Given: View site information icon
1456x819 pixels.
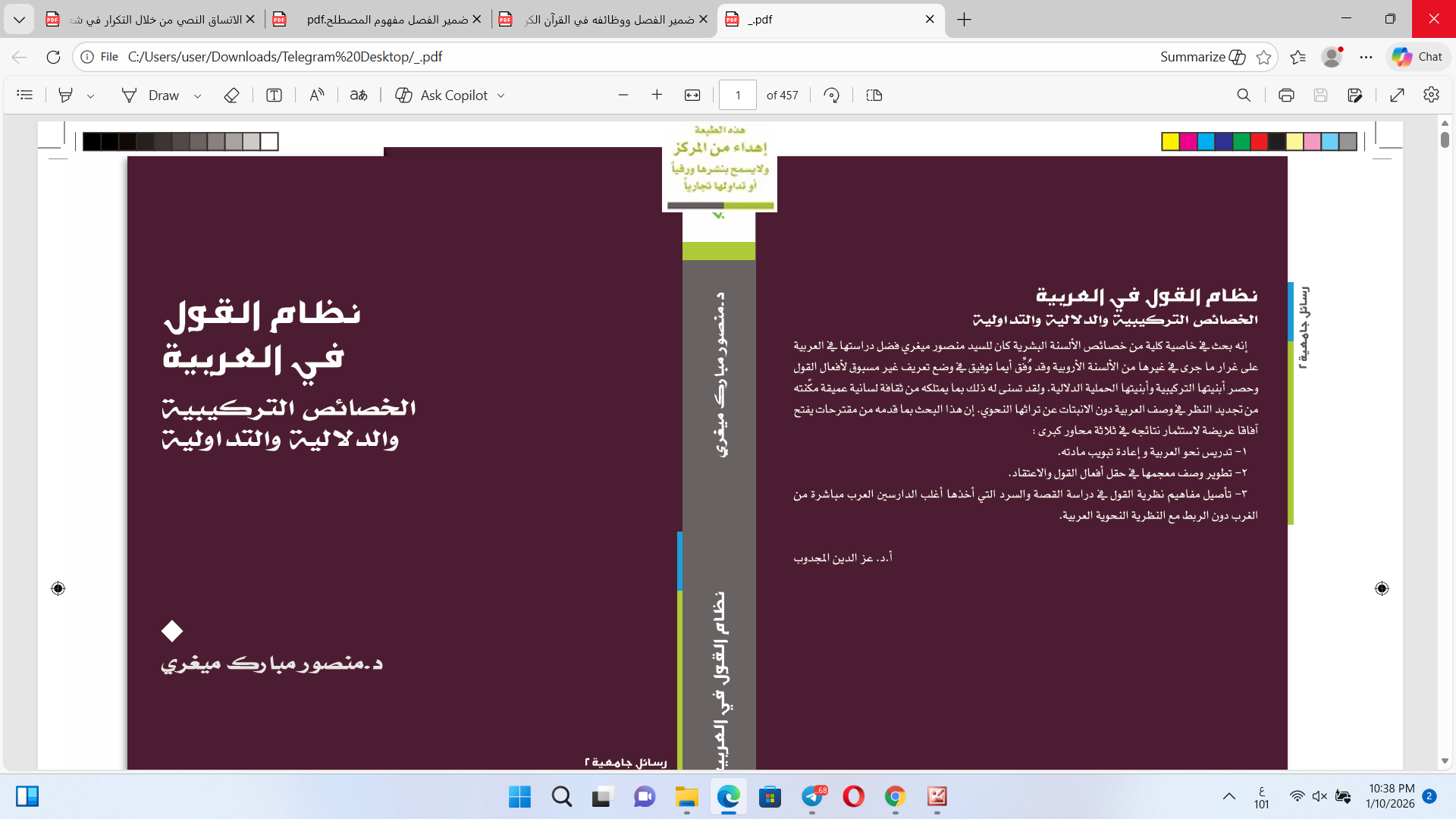Looking at the screenshot, I should tap(87, 57).
